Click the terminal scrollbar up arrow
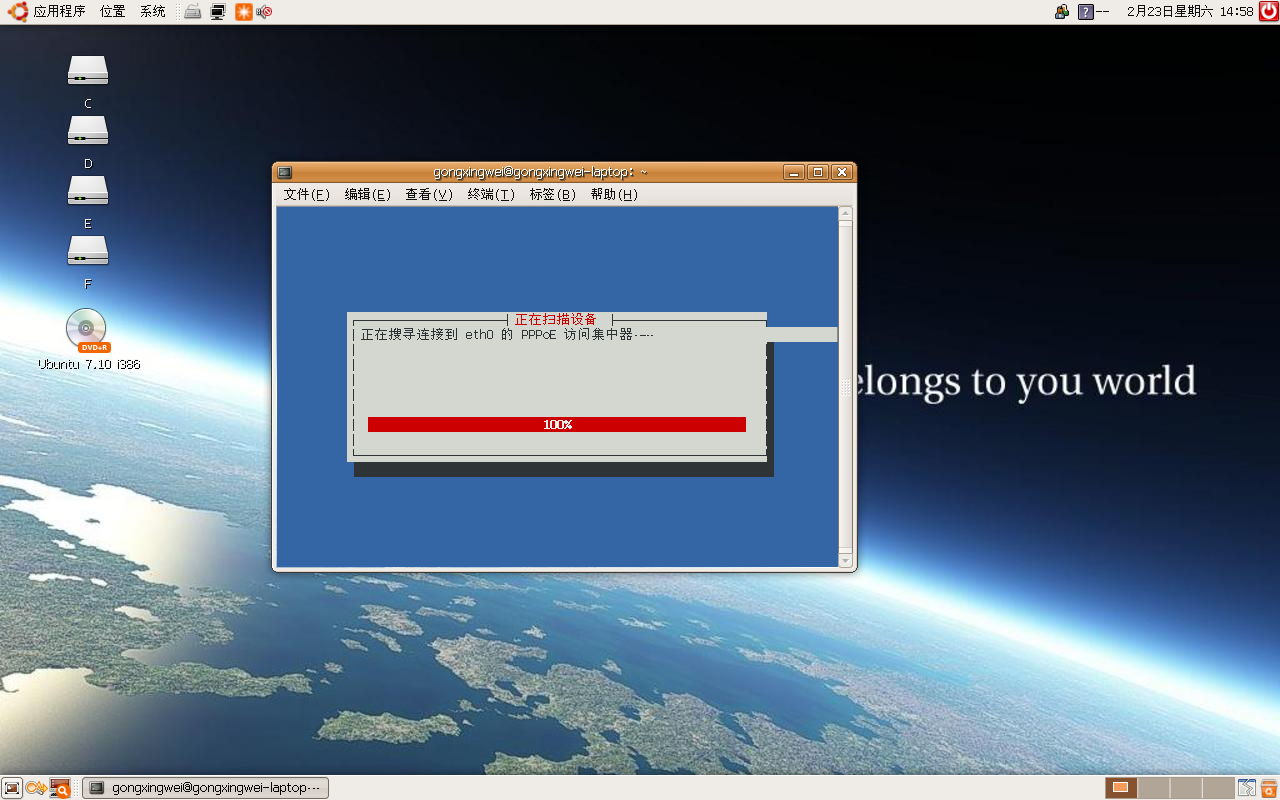The height and width of the screenshot is (800, 1280). tap(846, 213)
